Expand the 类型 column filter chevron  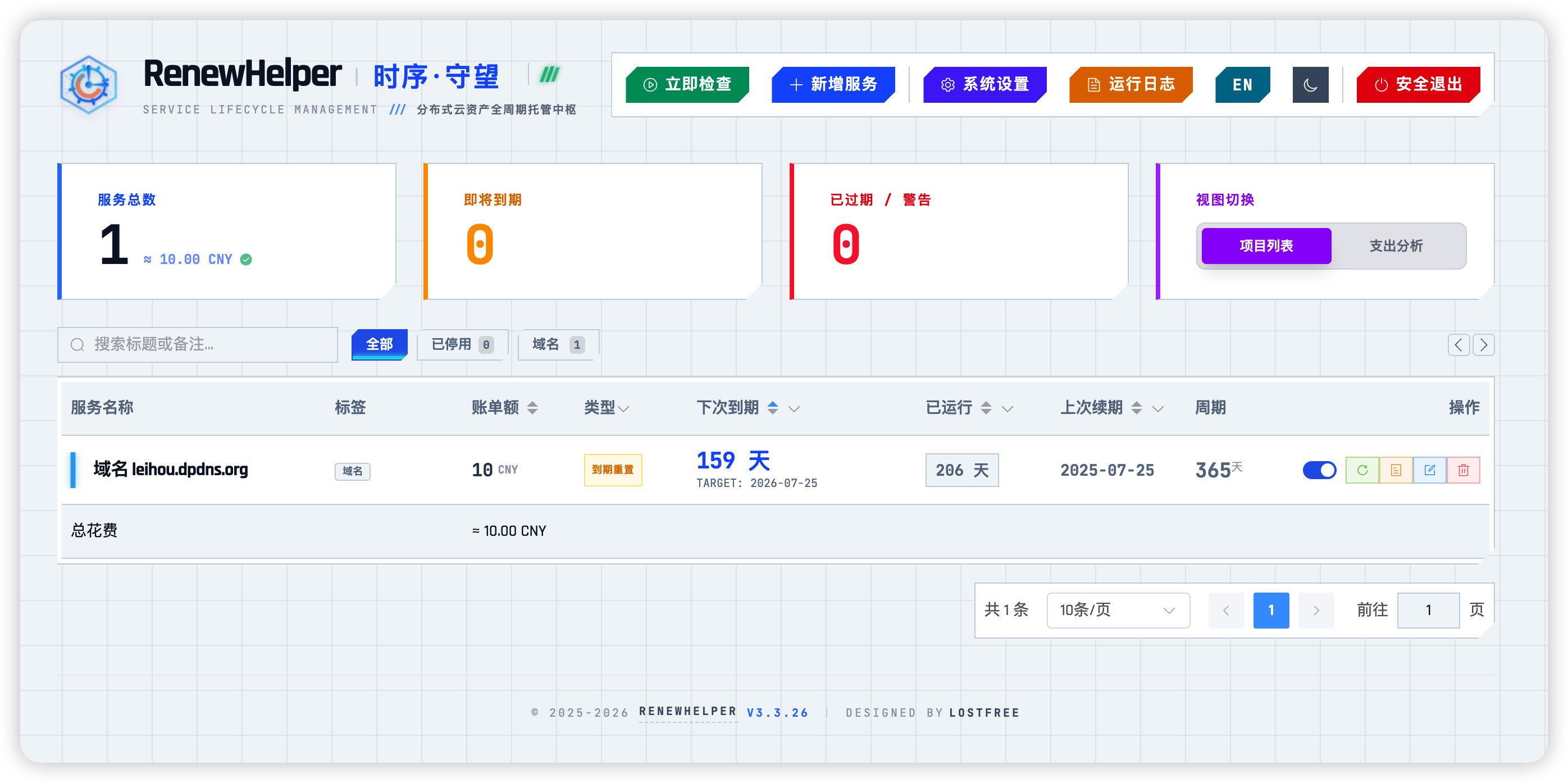coord(623,408)
